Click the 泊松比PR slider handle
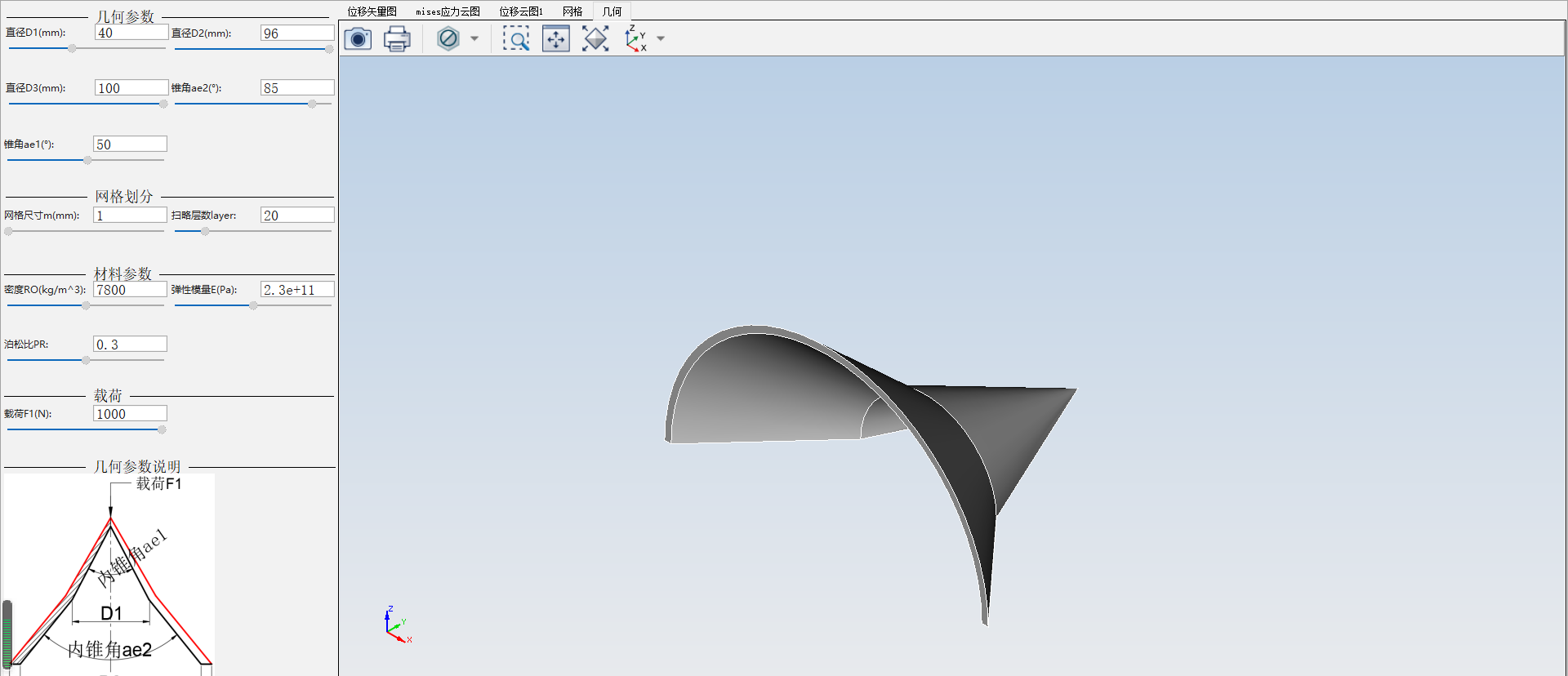Image resolution: width=1568 pixels, height=676 pixels. [86, 360]
